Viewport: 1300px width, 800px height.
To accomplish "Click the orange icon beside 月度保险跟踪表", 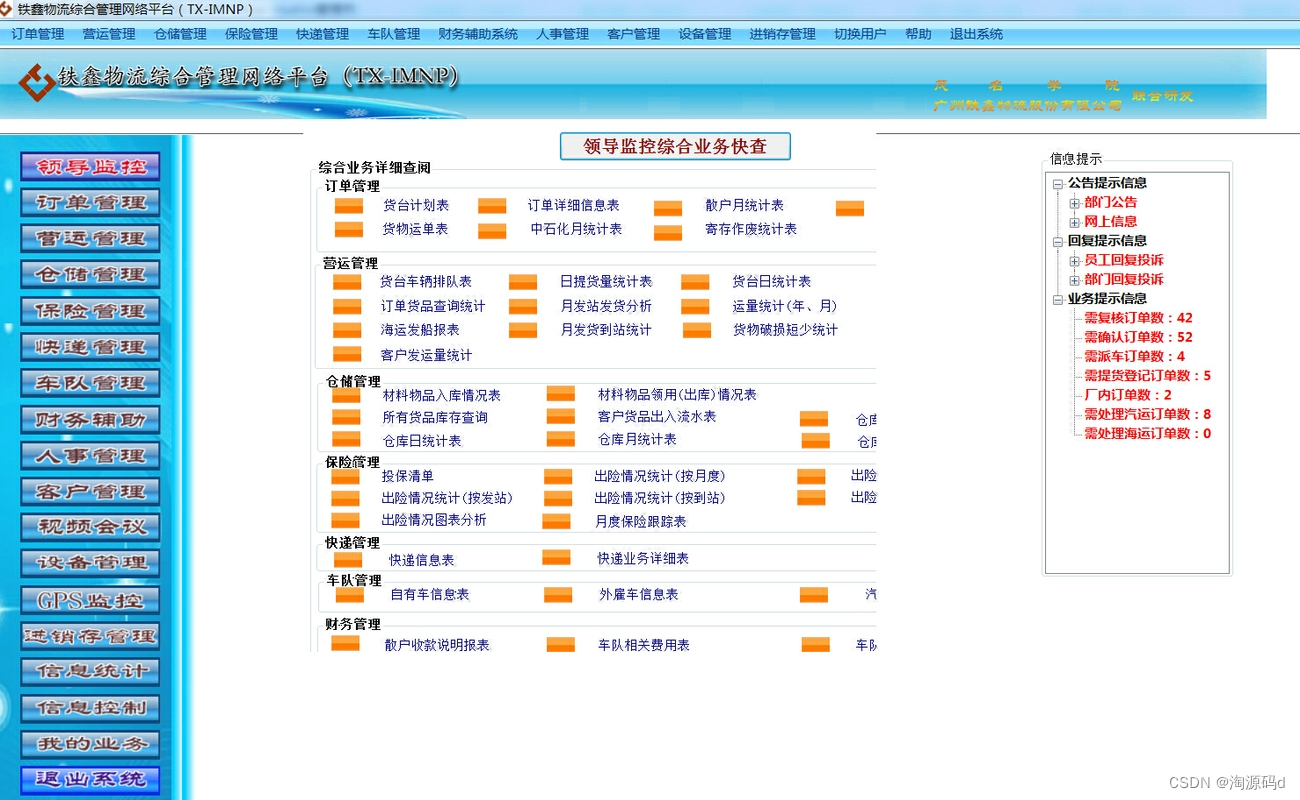I will 556,521.
